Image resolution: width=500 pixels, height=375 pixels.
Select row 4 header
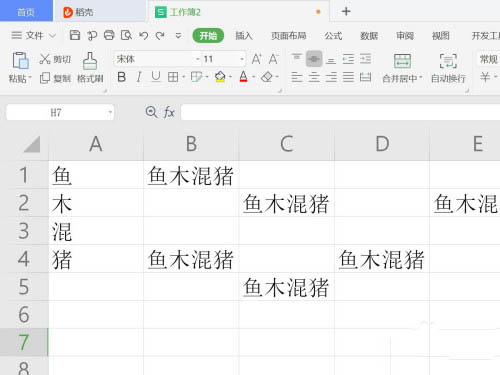[24, 259]
